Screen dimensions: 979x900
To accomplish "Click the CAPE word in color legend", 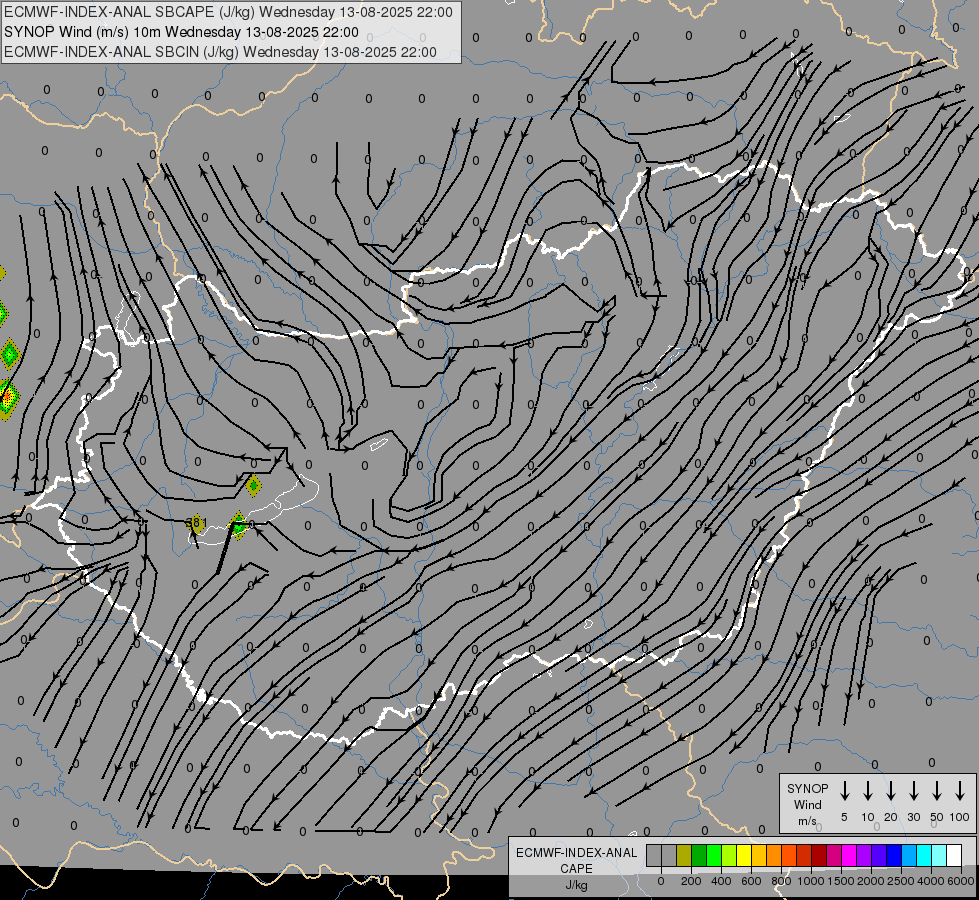I will pyautogui.click(x=576, y=869).
